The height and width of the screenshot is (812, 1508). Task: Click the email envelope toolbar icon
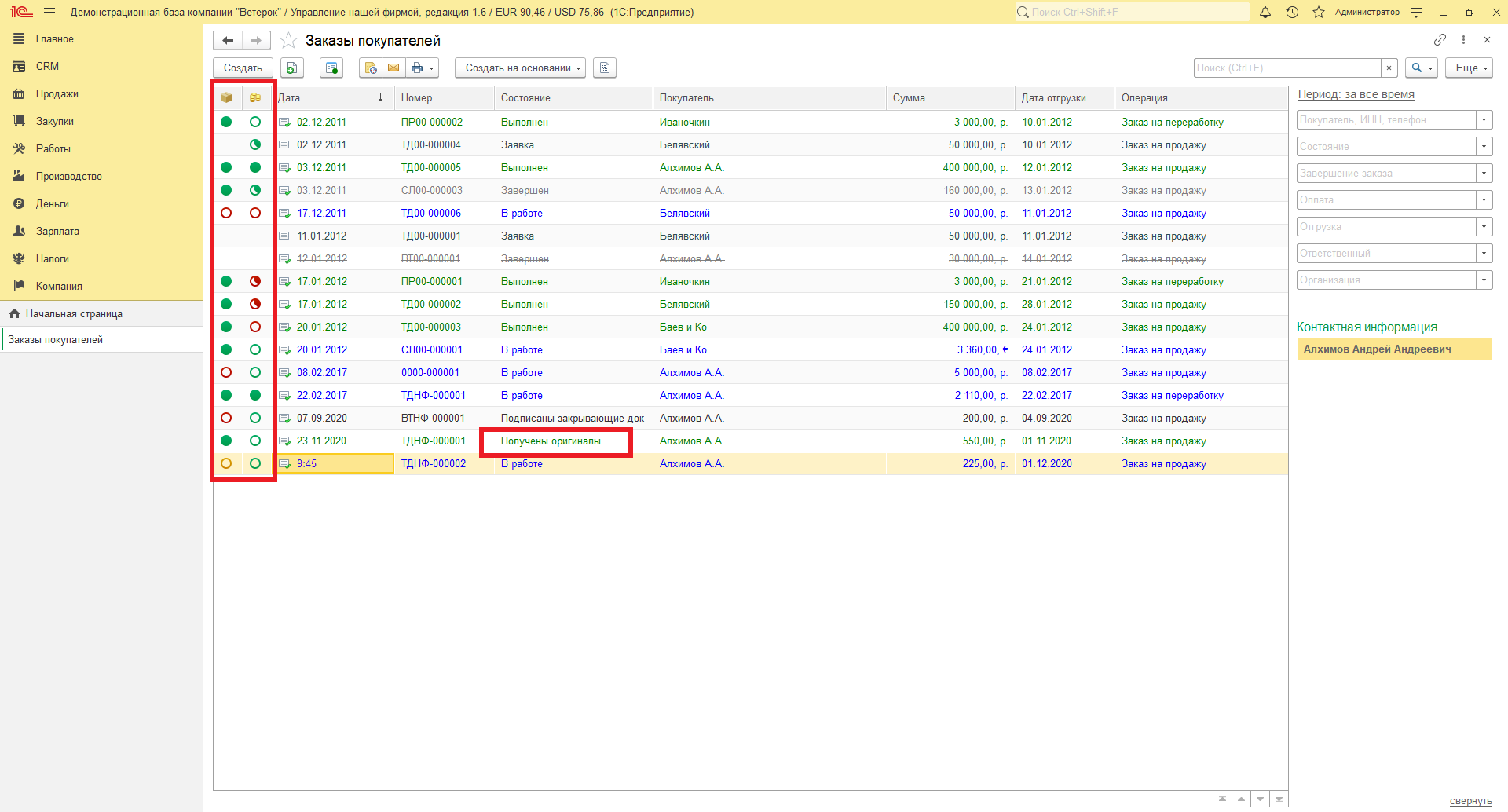click(x=393, y=68)
